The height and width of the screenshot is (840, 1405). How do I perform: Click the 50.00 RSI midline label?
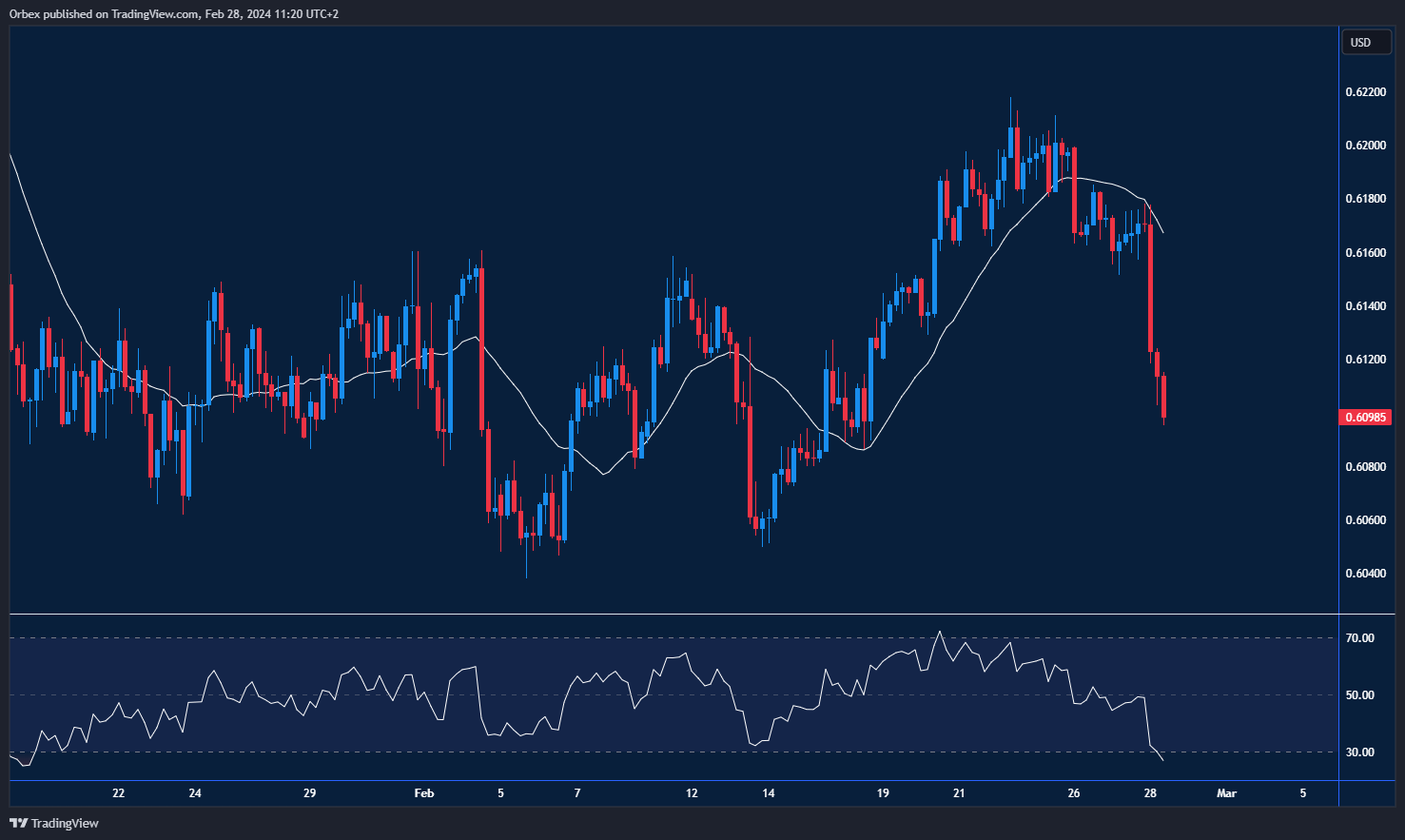[1359, 695]
